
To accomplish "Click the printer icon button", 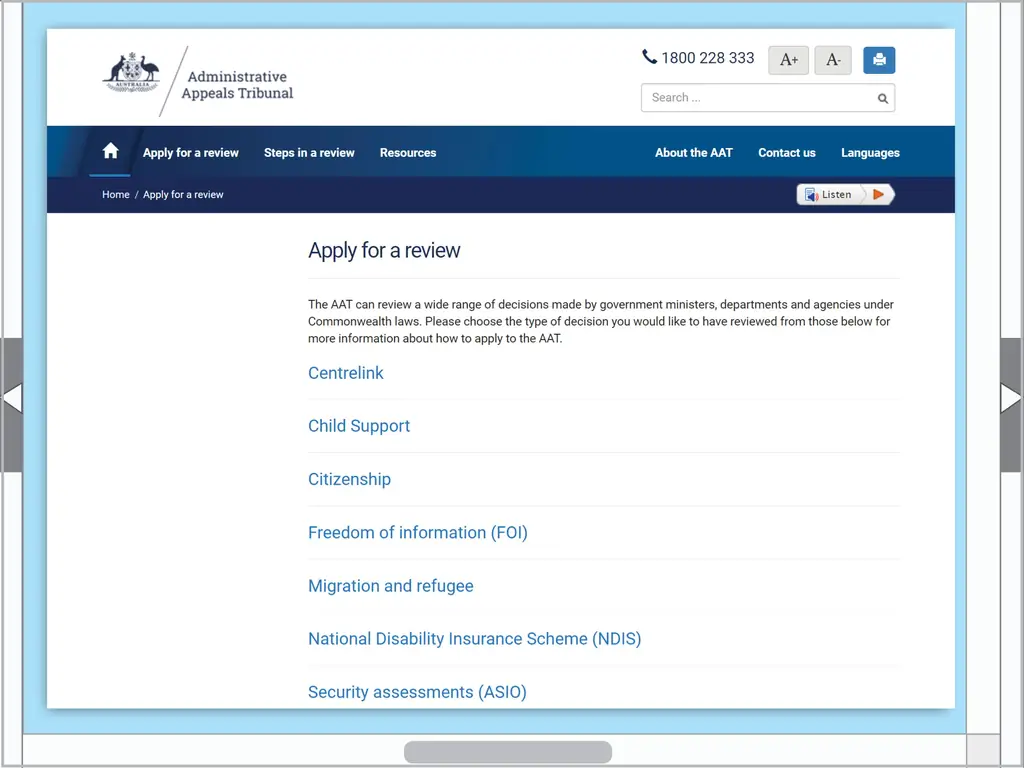I will point(879,60).
